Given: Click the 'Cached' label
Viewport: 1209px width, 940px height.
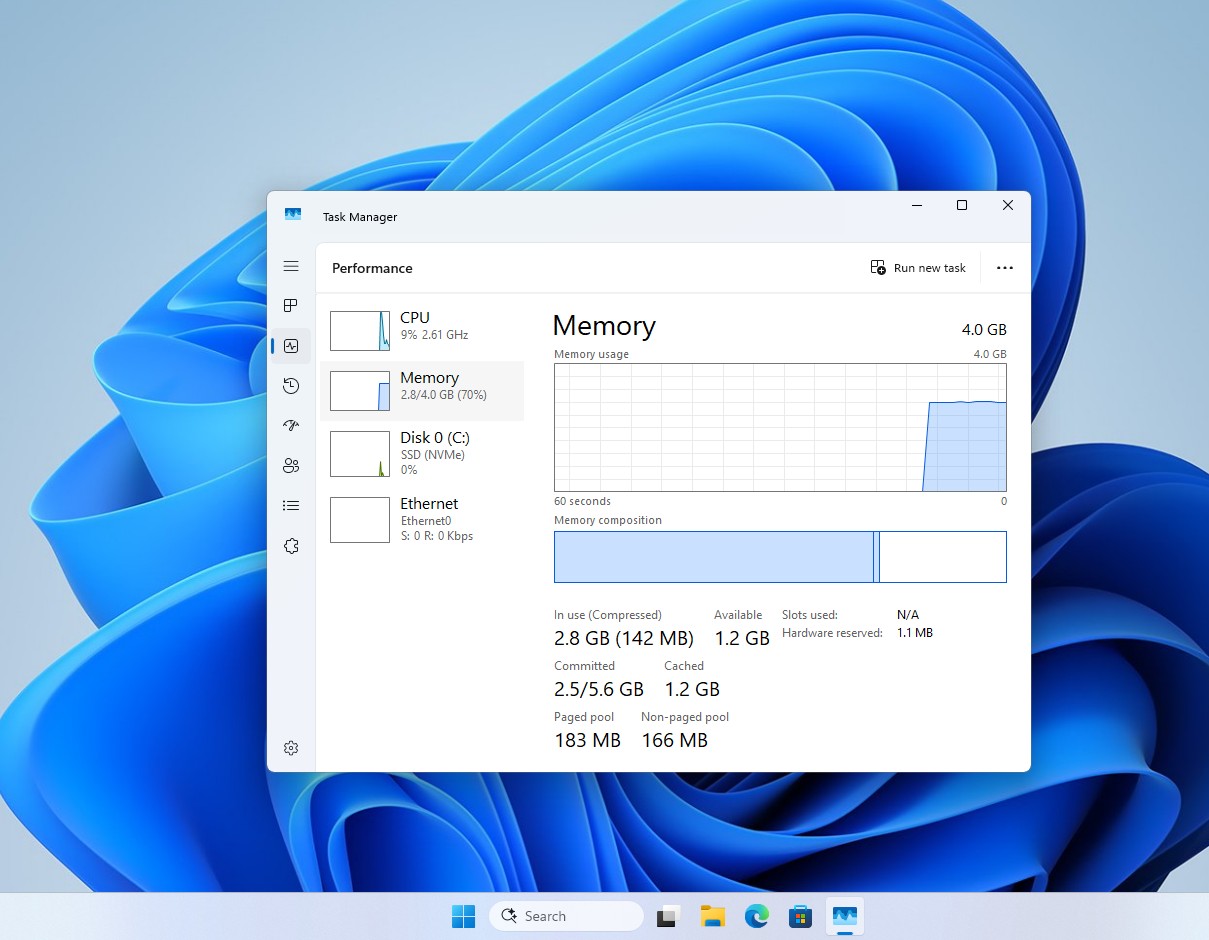Looking at the screenshot, I should pyautogui.click(x=684, y=666).
